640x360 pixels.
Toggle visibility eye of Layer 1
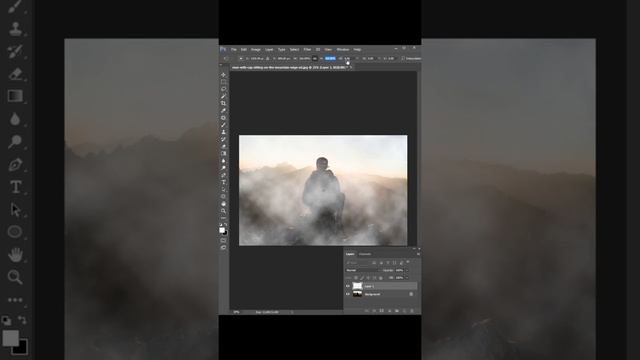(347, 286)
